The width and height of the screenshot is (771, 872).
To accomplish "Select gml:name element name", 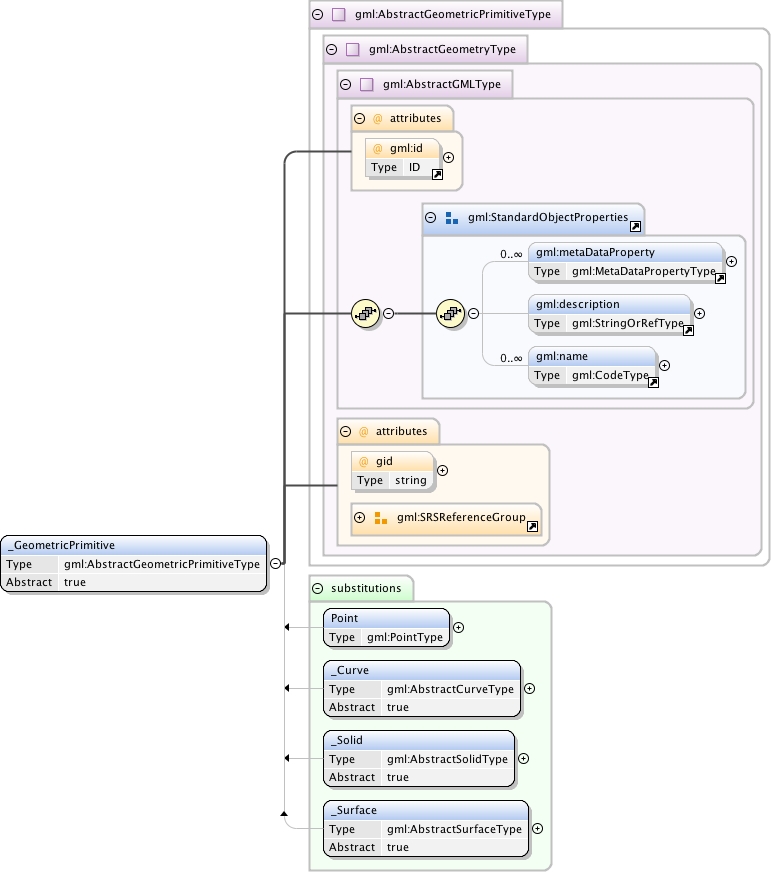I will click(x=562, y=356).
